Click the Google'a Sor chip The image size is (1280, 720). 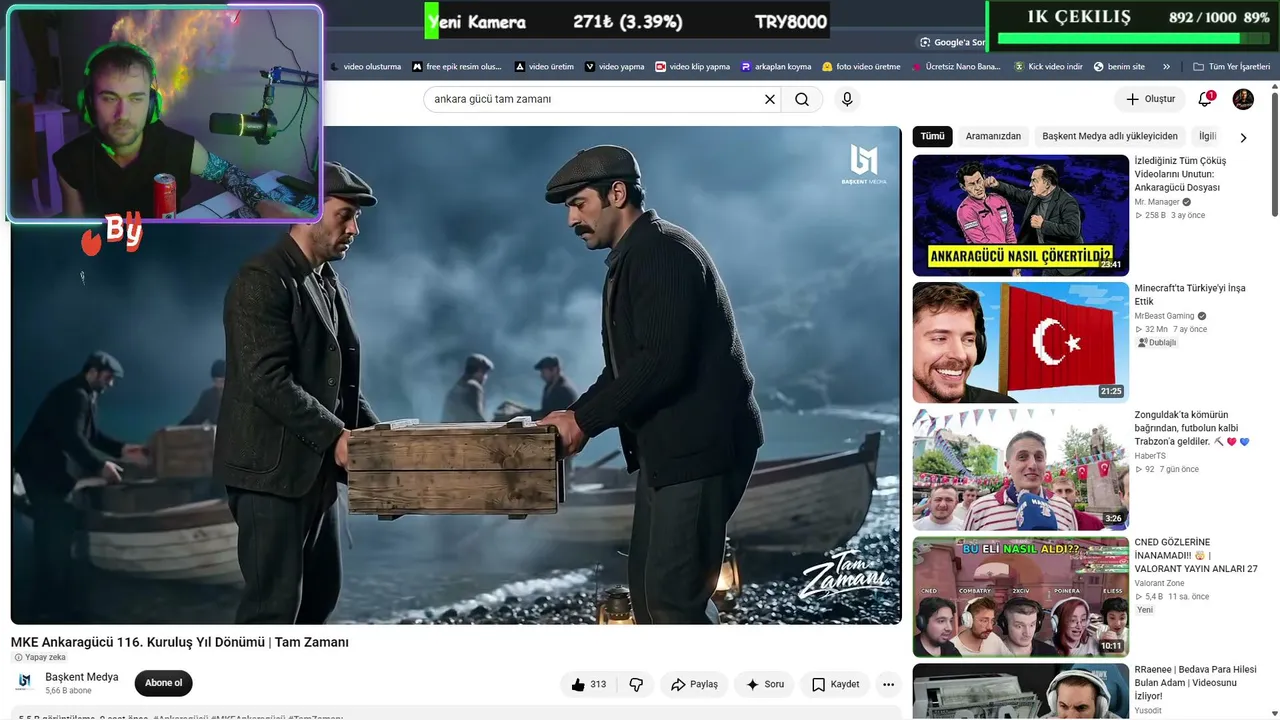(952, 42)
